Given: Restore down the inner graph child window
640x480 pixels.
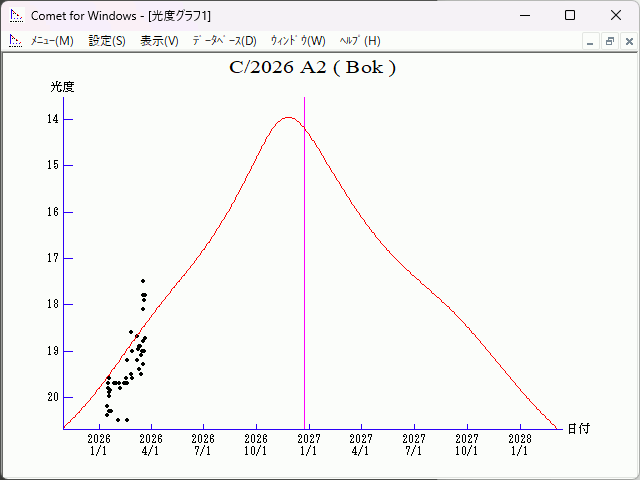Looking at the screenshot, I should (609, 41).
